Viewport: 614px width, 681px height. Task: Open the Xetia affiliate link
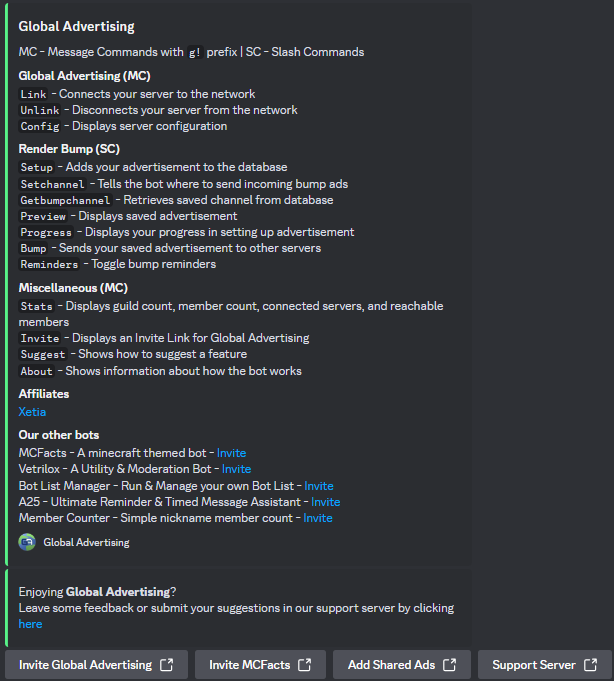[x=32, y=412]
